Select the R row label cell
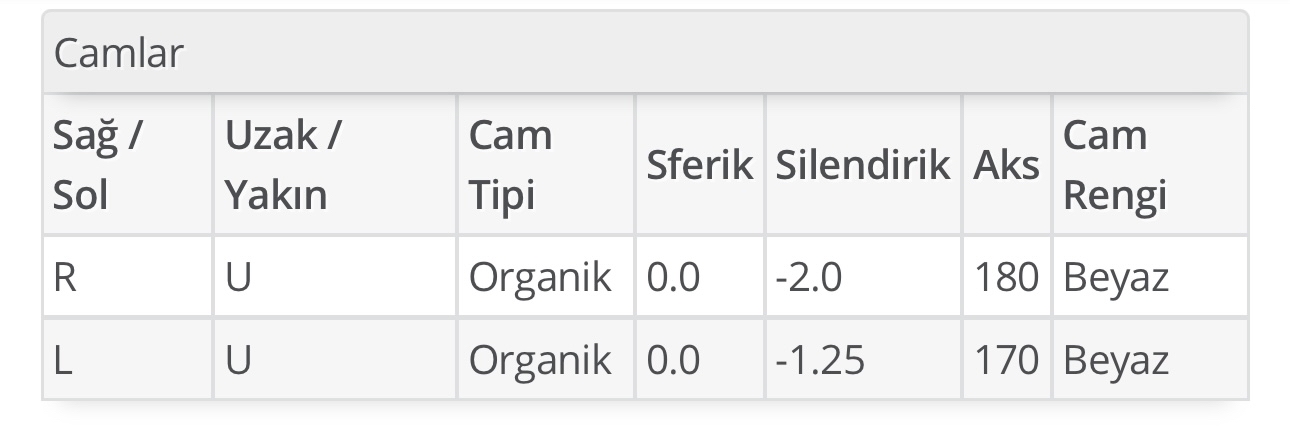Image resolution: width=1290 pixels, height=431 pixels. click(65, 277)
